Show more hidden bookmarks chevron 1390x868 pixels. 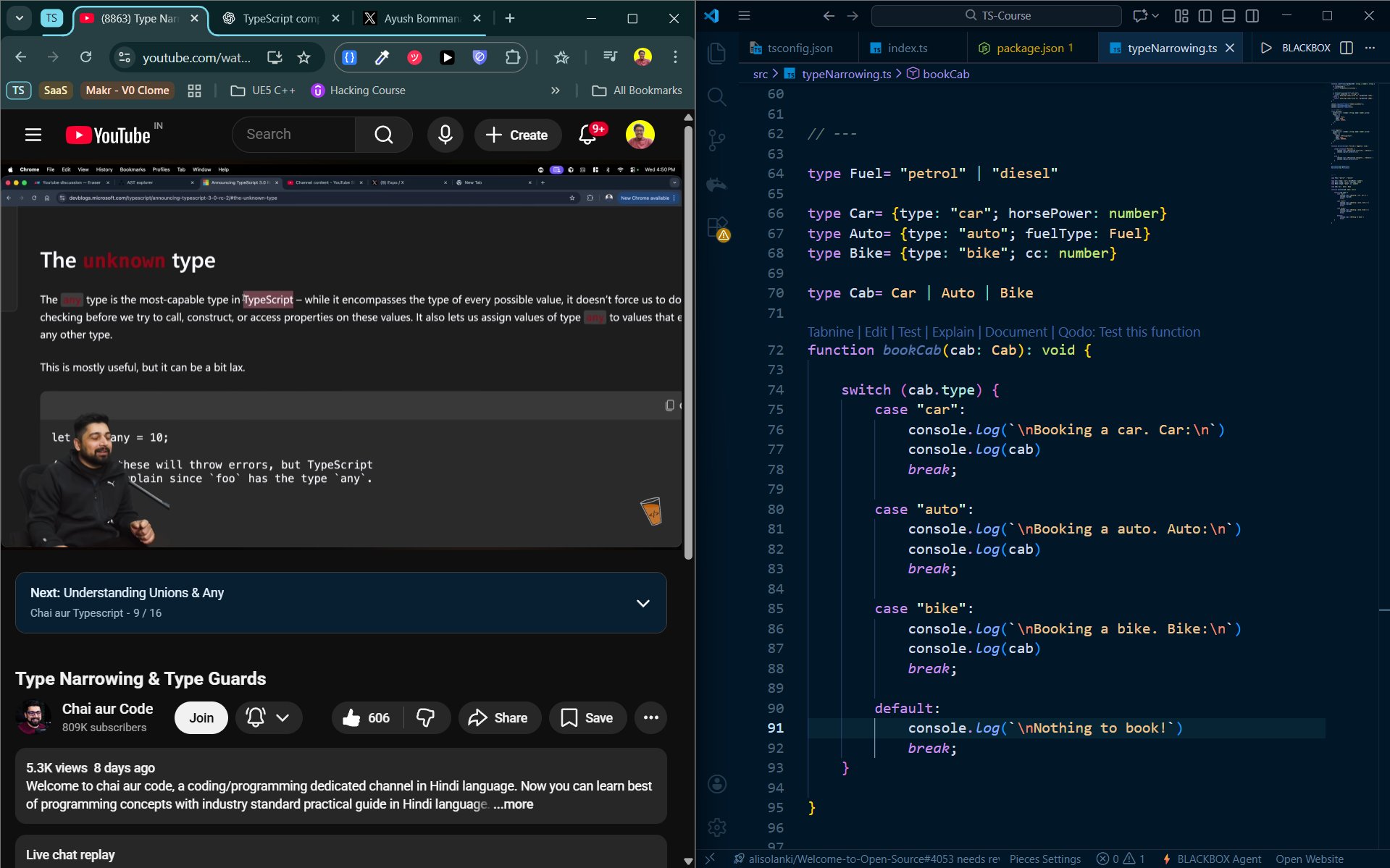coord(555,90)
